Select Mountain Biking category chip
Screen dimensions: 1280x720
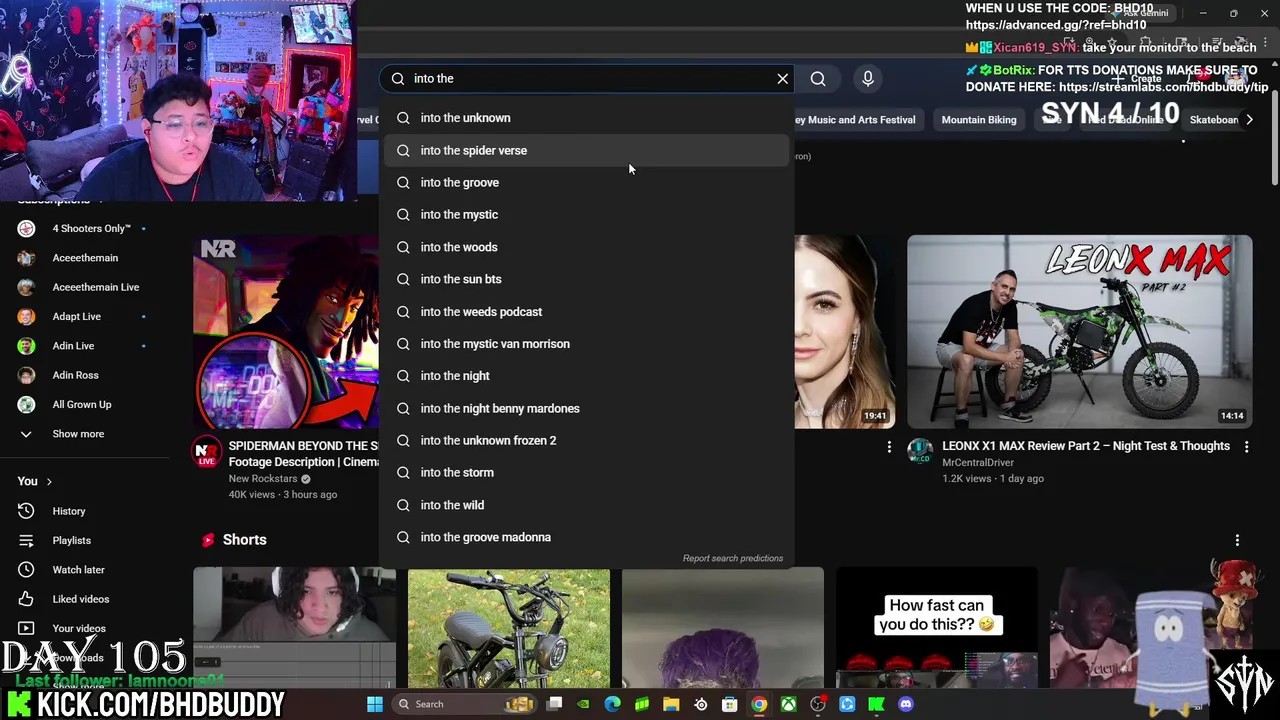point(978,120)
